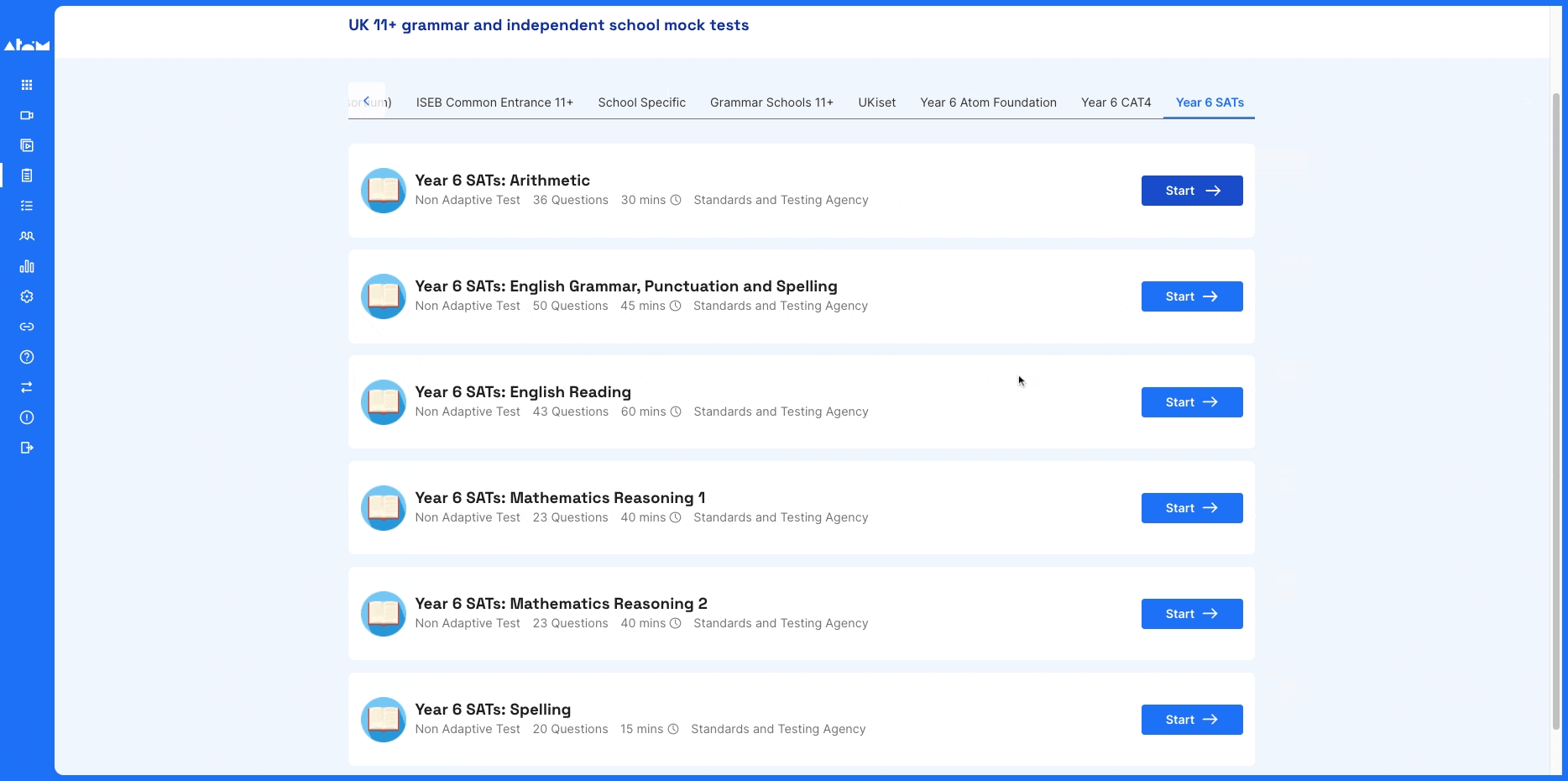Click the log out door icon
Screen dimensions: 1568x781
[x=27, y=448]
